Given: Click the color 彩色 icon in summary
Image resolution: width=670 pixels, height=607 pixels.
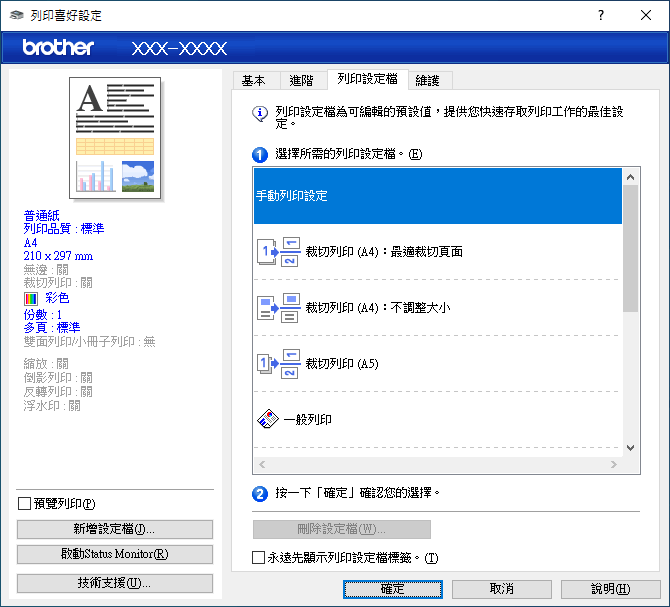Looking at the screenshot, I should coord(31,298).
